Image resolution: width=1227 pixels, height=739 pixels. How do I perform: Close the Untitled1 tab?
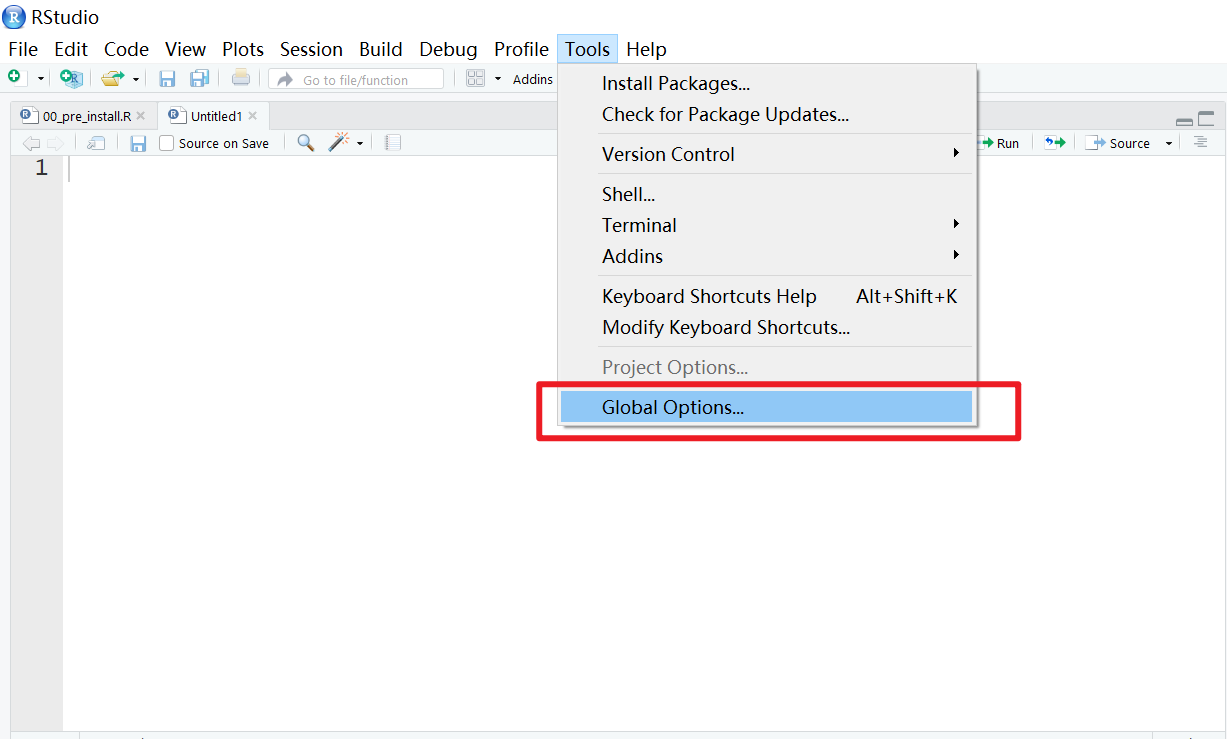point(253,116)
